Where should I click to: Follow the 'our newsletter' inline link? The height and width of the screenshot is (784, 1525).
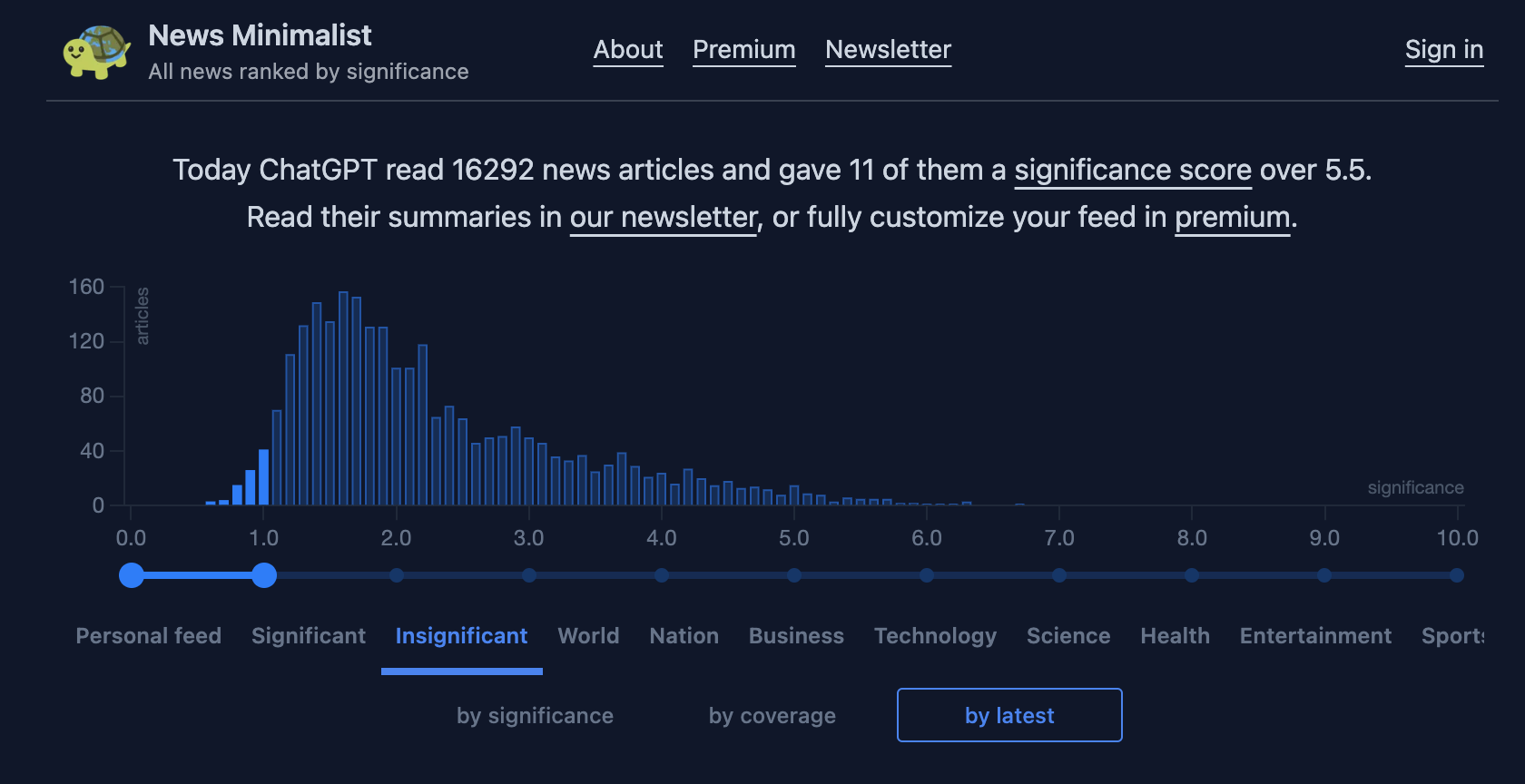pyautogui.click(x=663, y=218)
